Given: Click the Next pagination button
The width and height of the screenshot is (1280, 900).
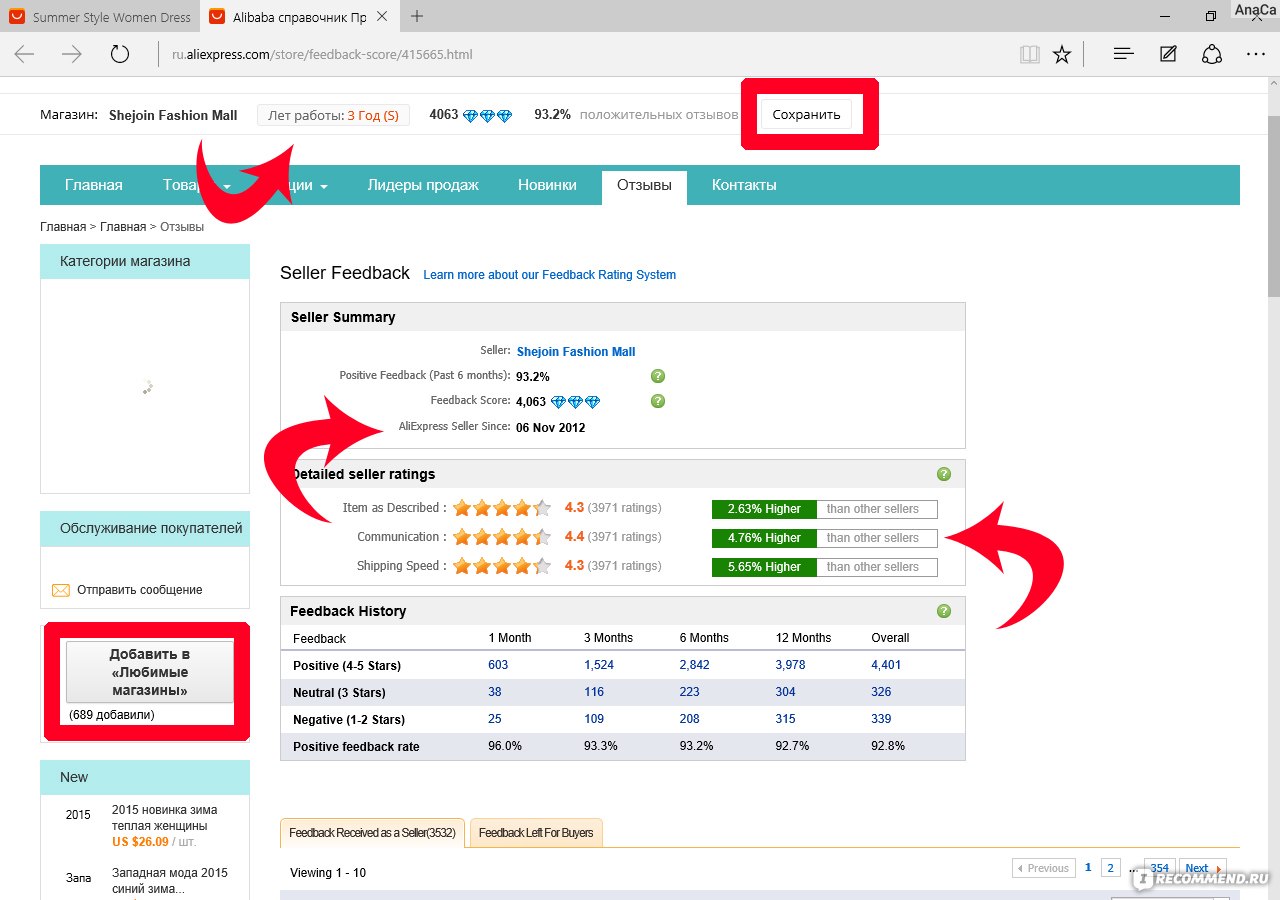Looking at the screenshot, I should click(1203, 868).
